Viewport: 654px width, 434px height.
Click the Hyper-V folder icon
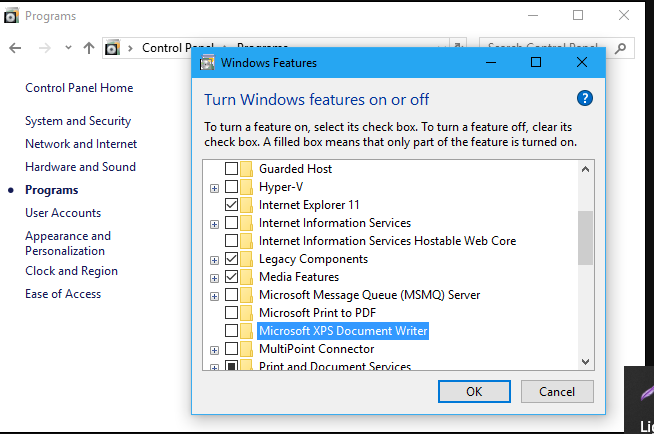pyautogui.click(x=247, y=187)
